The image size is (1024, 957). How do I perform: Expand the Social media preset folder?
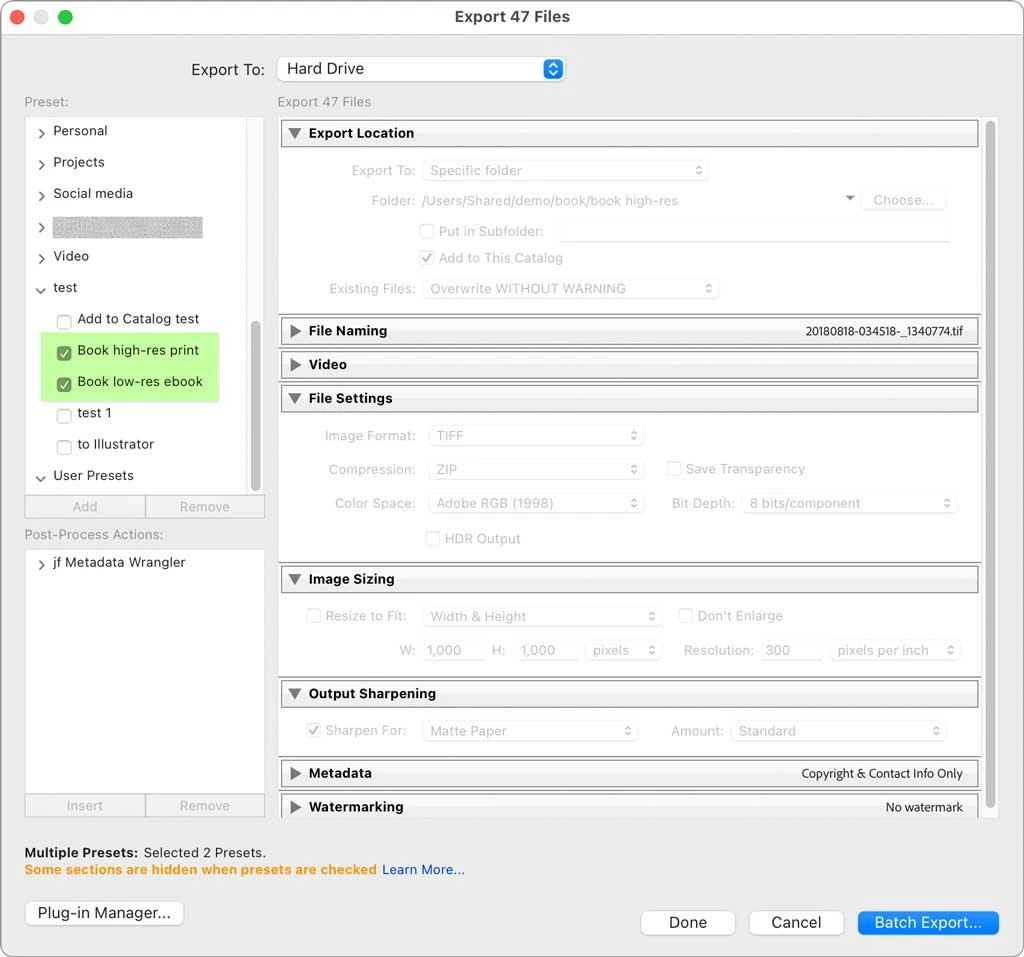coord(41,196)
